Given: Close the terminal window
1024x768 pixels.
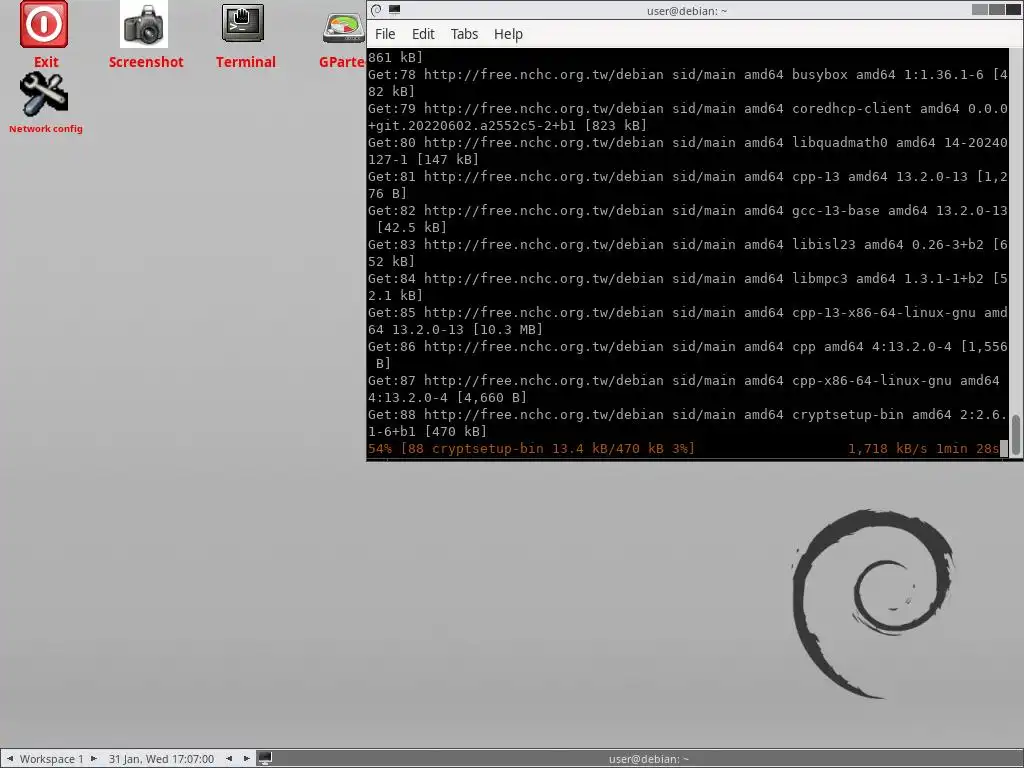Looking at the screenshot, I should click(1014, 10).
